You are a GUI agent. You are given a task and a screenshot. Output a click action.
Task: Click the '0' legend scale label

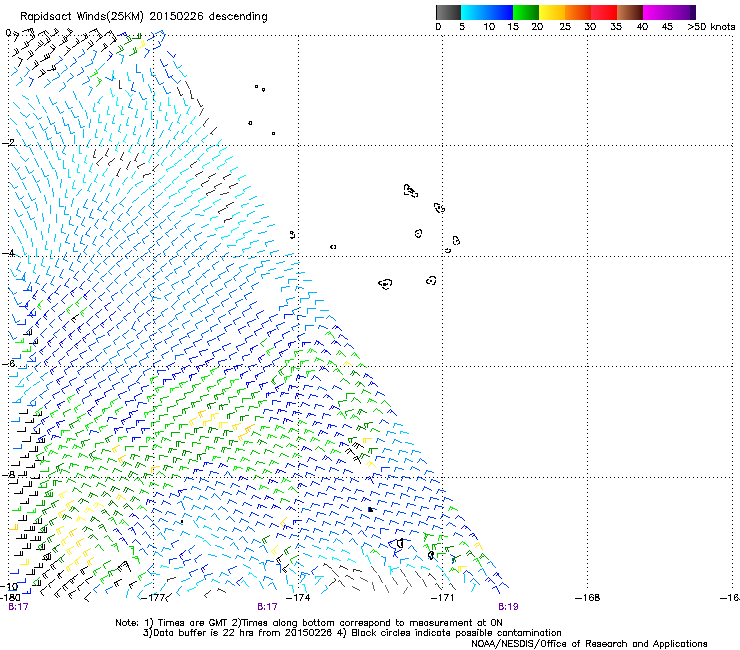click(x=438, y=26)
